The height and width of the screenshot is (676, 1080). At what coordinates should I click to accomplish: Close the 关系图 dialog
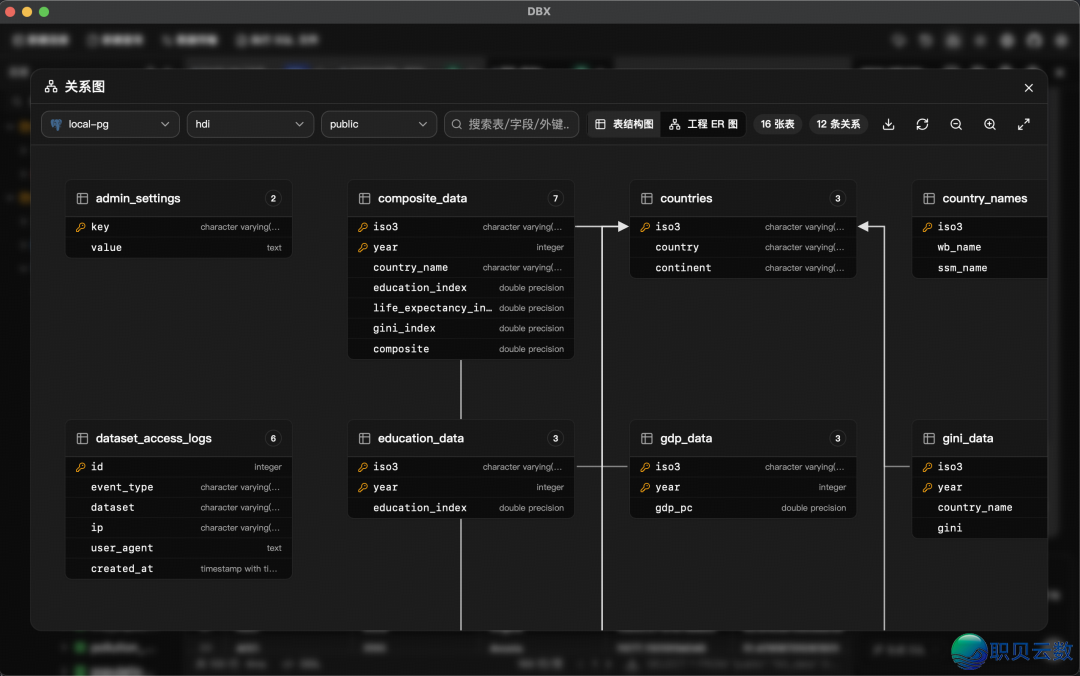coord(1028,88)
